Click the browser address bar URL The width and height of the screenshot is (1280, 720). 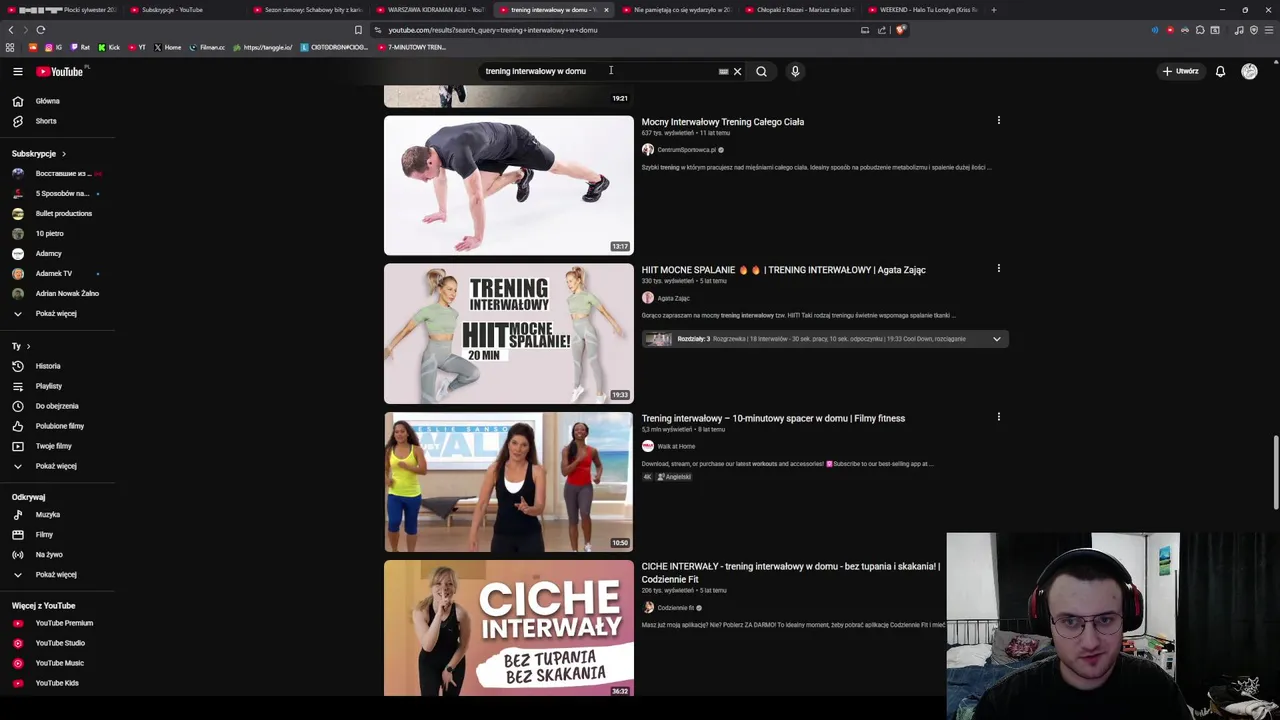tap(493, 30)
